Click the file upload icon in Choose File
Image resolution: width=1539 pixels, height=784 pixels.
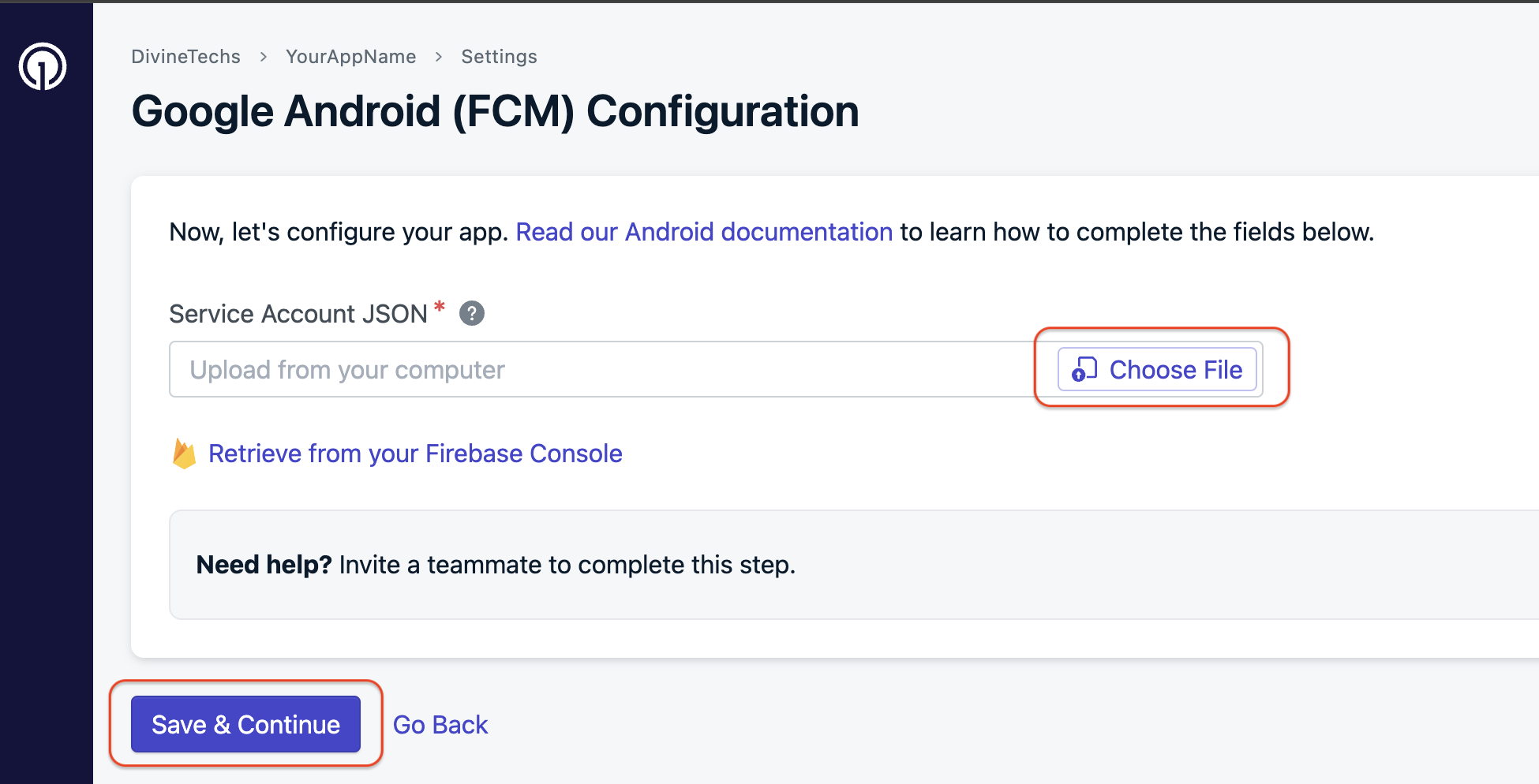1084,369
